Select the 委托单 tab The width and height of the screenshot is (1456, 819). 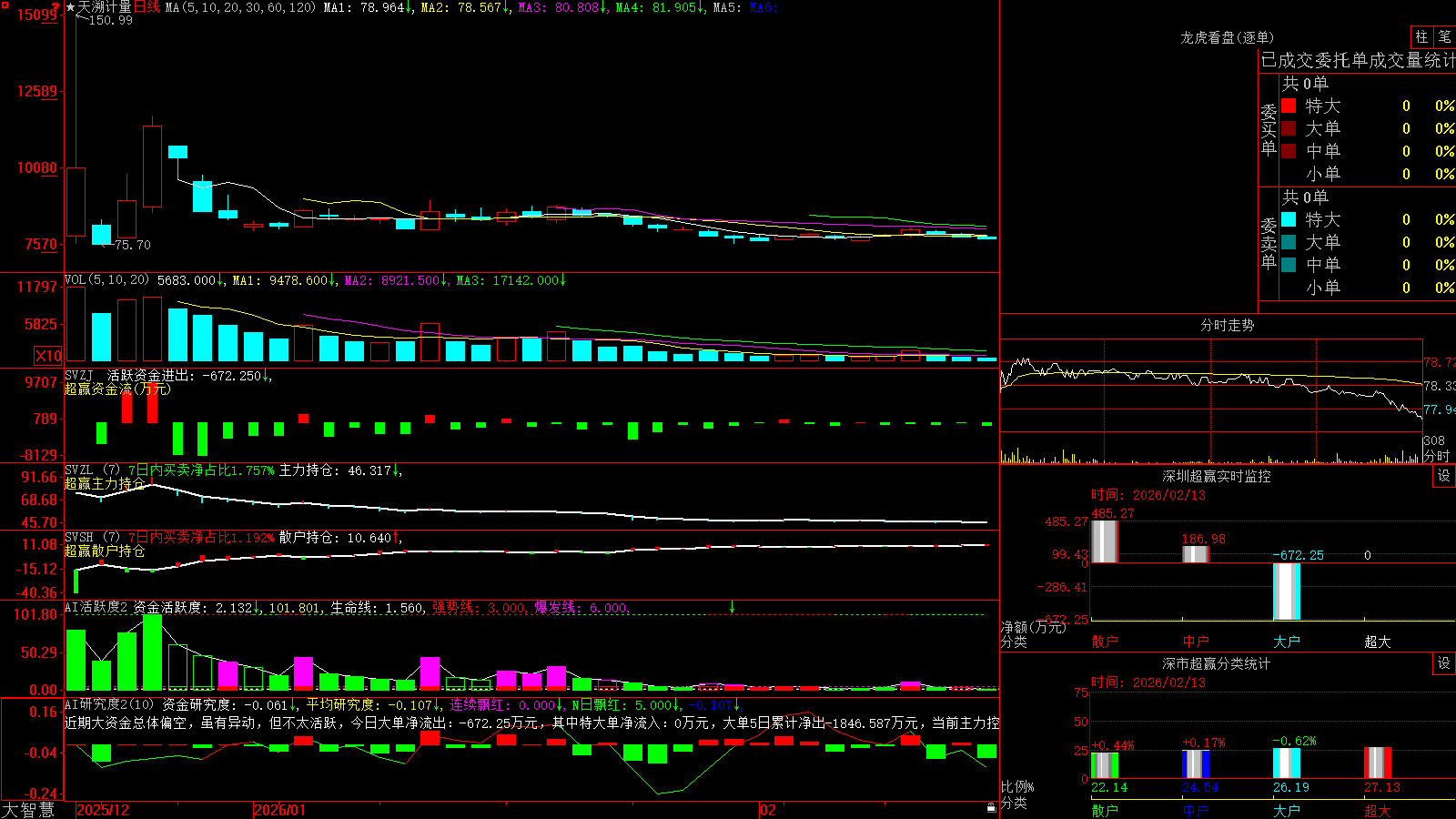tap(1343, 60)
